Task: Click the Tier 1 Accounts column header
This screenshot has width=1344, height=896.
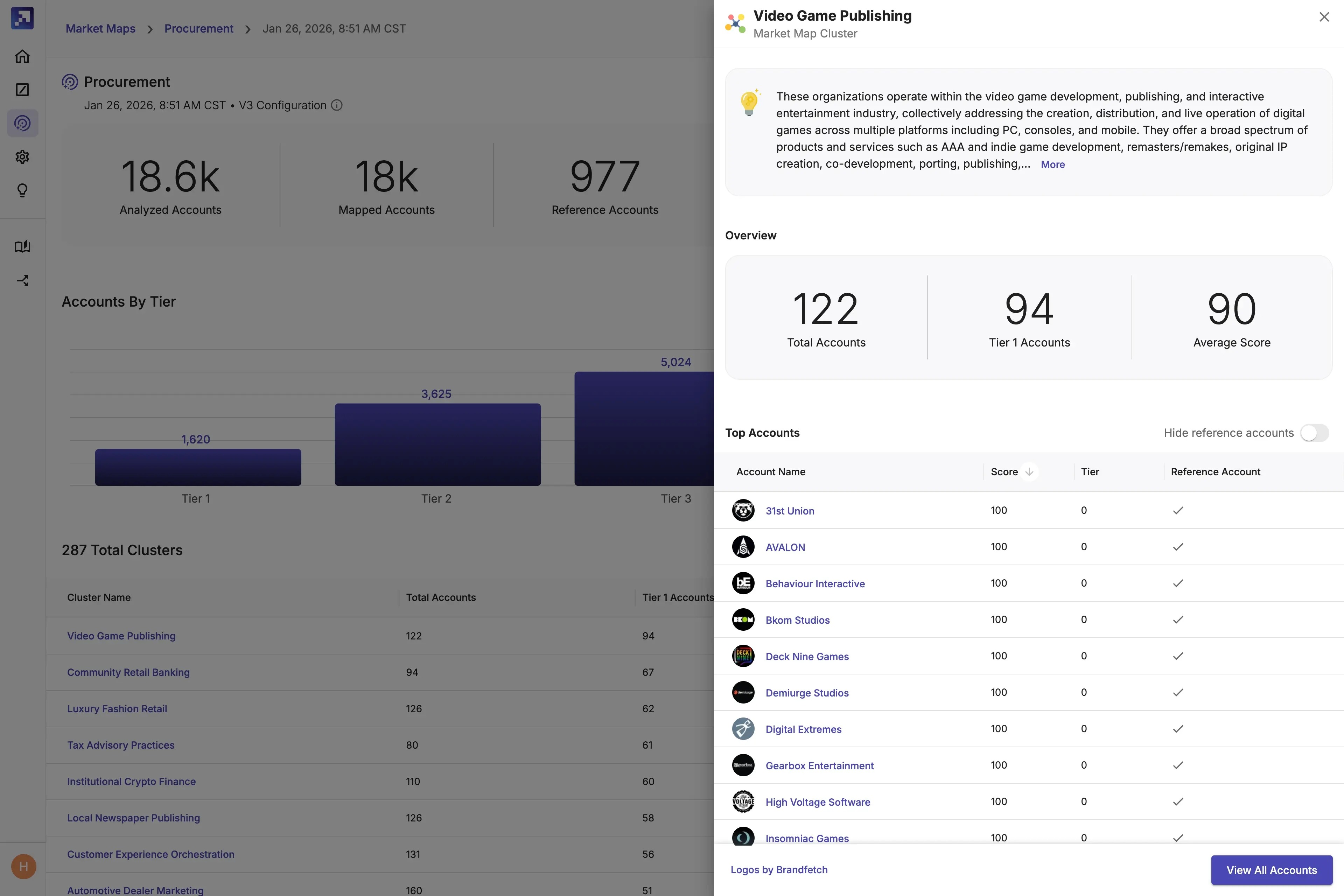Action: [x=678, y=598]
